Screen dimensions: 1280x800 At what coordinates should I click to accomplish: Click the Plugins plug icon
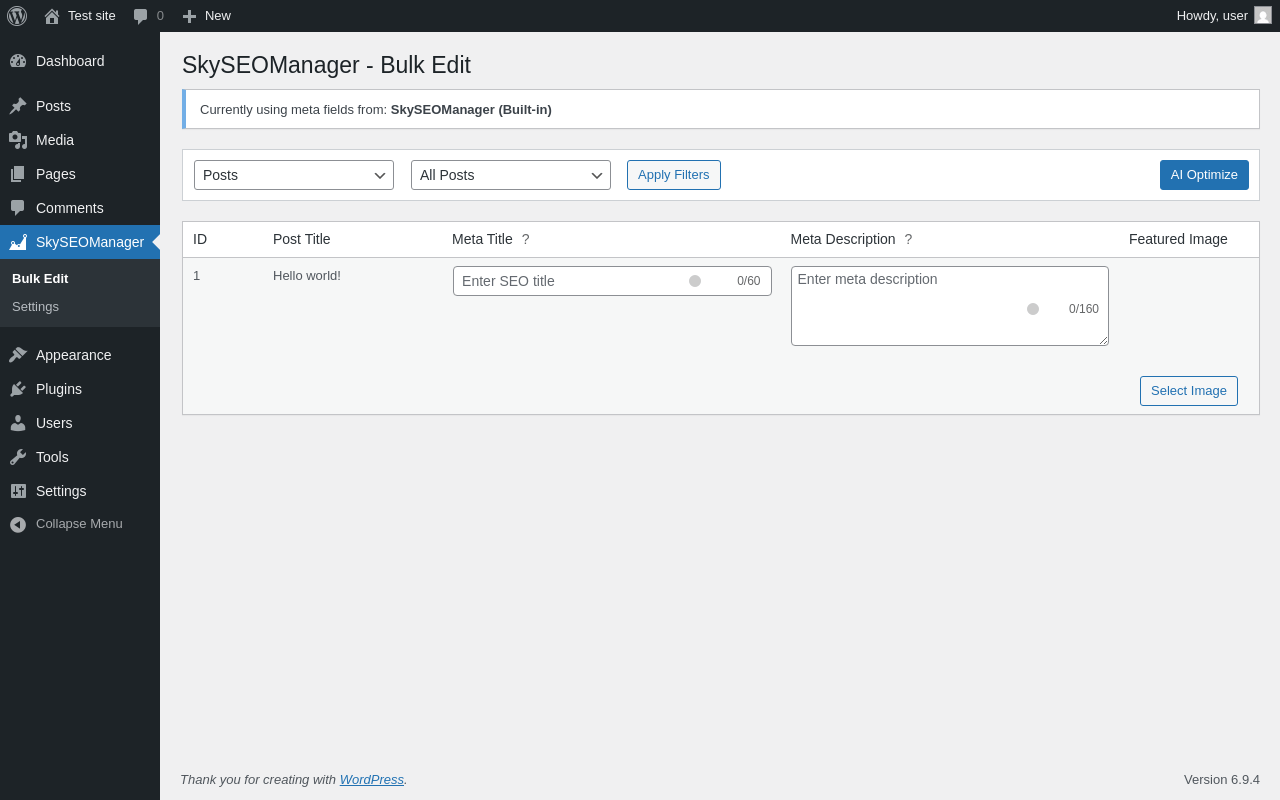[x=18, y=389]
